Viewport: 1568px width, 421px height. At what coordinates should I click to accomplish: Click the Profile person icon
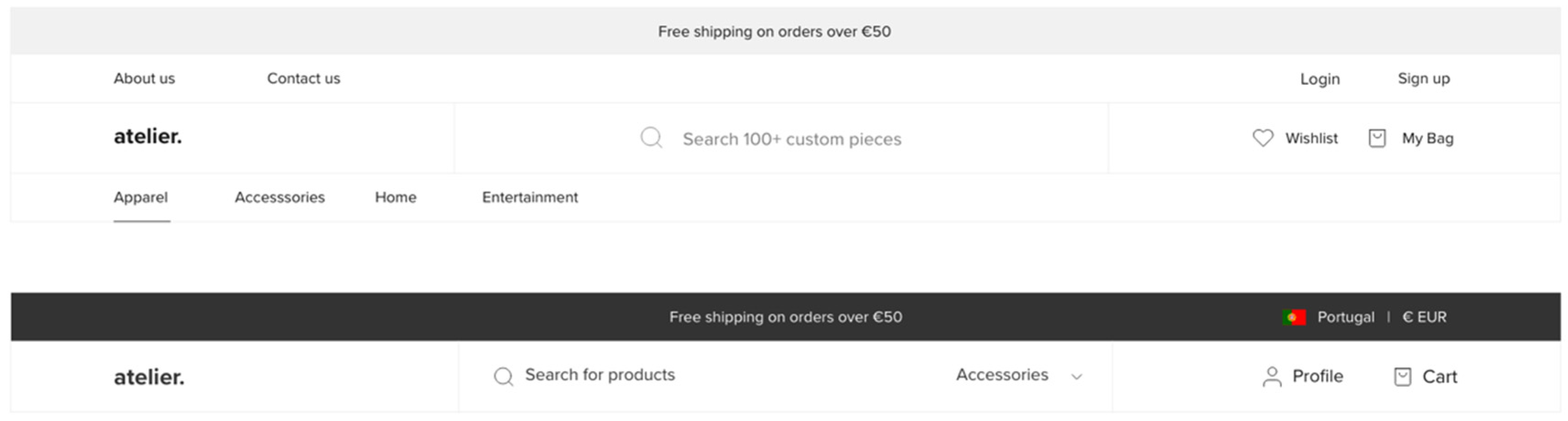pos(1271,377)
